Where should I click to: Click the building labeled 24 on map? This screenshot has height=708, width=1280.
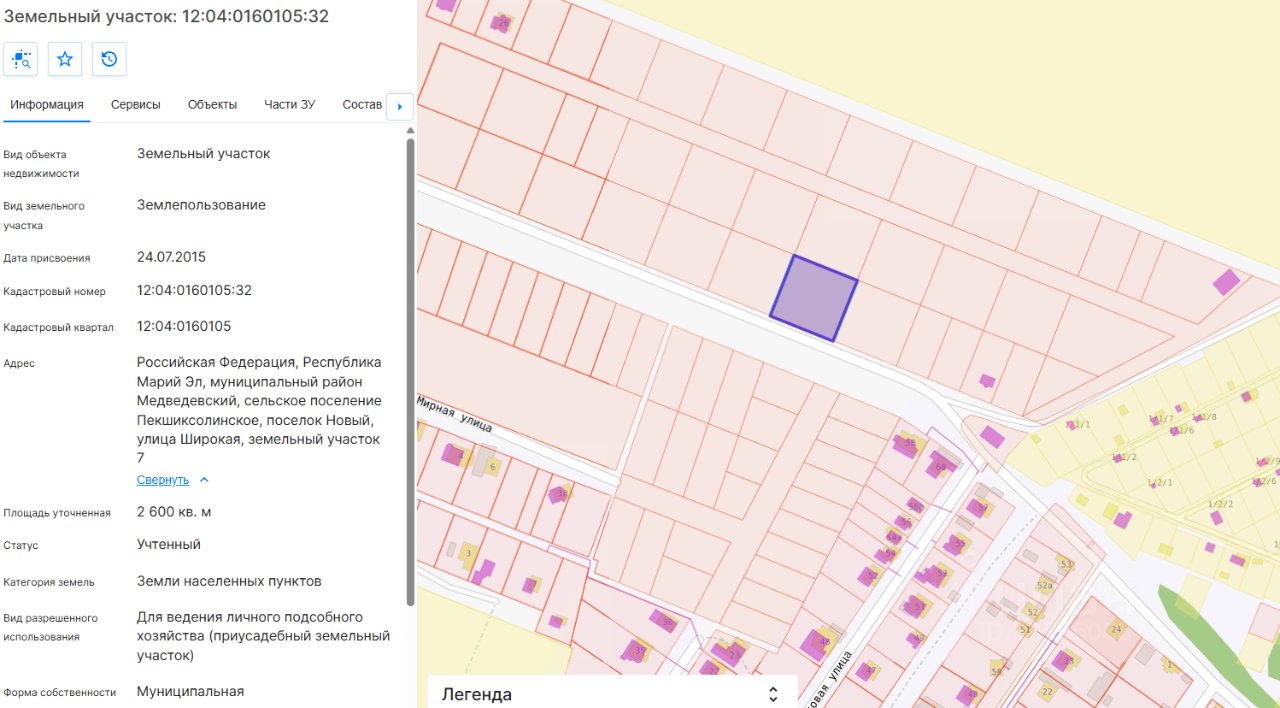coord(1116,629)
